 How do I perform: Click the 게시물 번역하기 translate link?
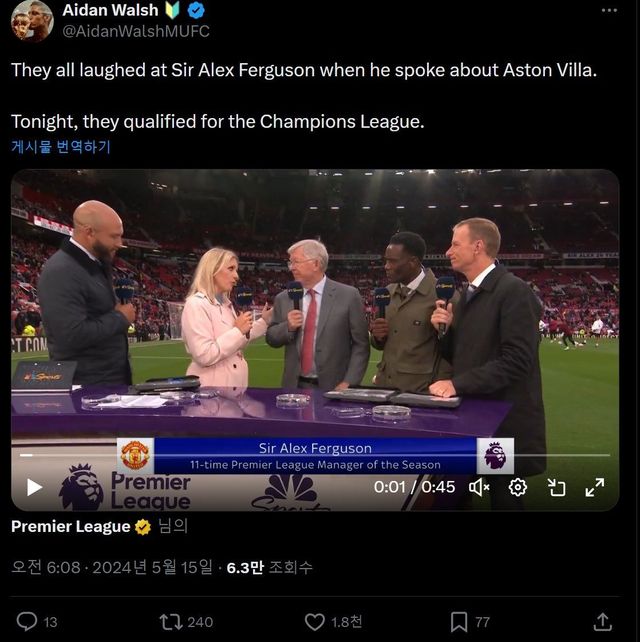coord(61,147)
